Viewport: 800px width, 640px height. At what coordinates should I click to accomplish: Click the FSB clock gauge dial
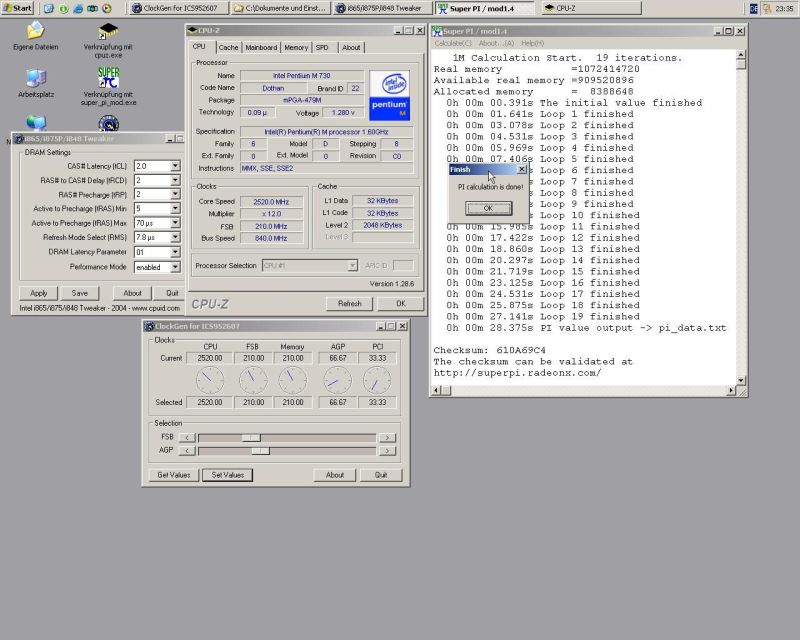[253, 380]
